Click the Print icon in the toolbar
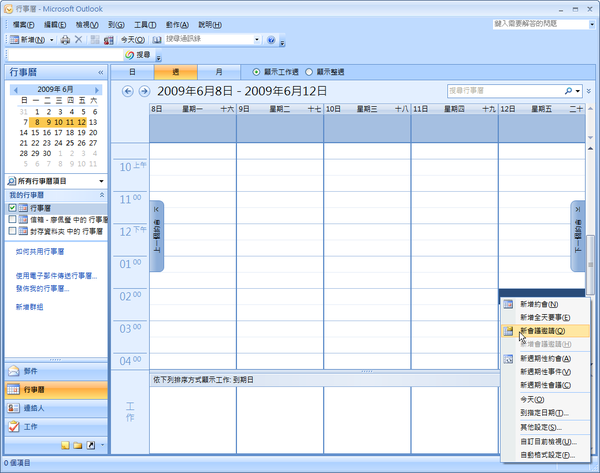The height and width of the screenshot is (473, 600). [65, 40]
